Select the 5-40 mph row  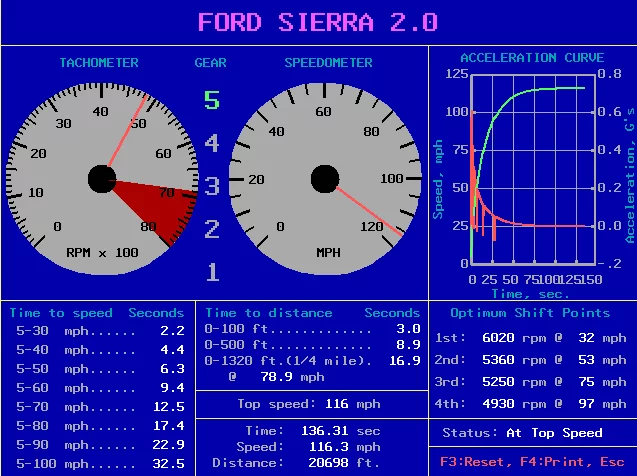100,350
